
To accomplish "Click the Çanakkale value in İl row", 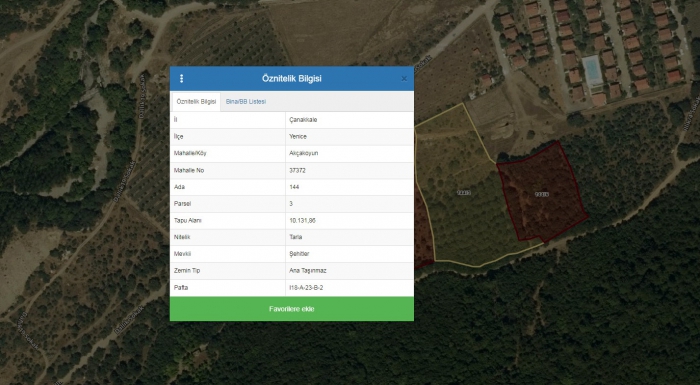I will point(303,120).
